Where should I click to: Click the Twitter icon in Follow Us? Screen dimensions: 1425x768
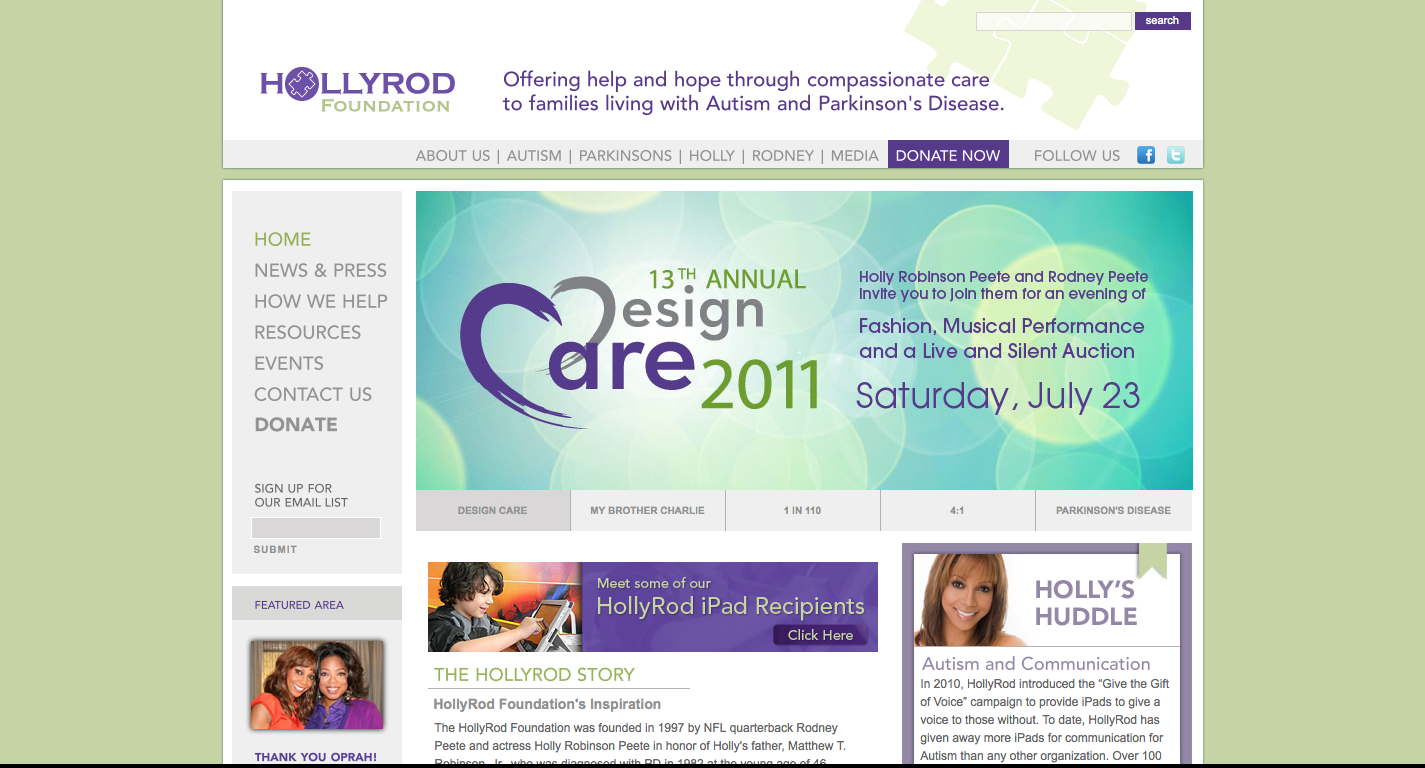tap(1175, 155)
